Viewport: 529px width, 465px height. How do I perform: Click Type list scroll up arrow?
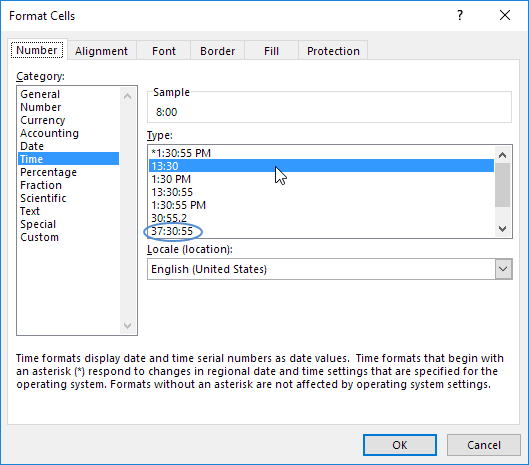[502, 155]
